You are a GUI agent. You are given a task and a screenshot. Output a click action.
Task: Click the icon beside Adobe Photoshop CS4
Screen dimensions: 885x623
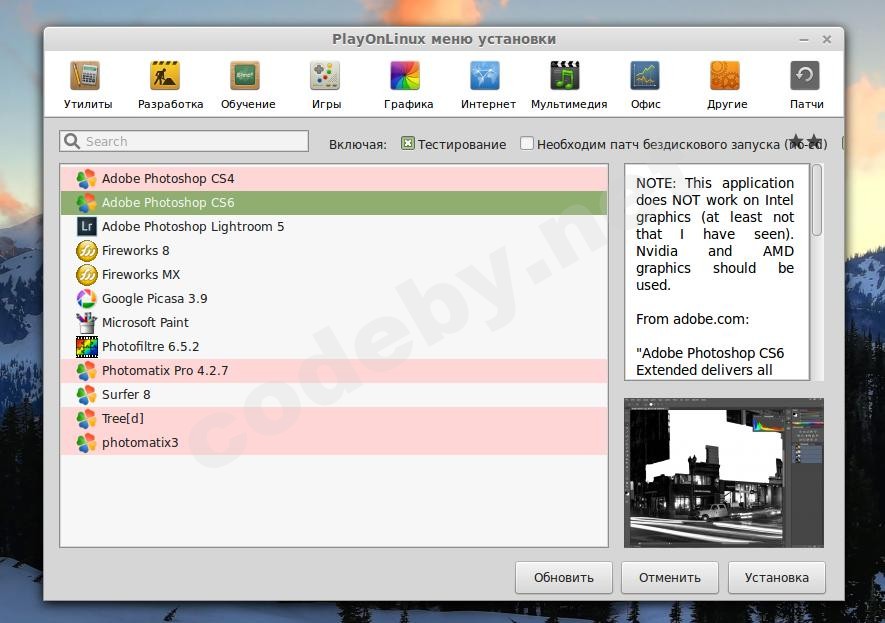point(86,179)
